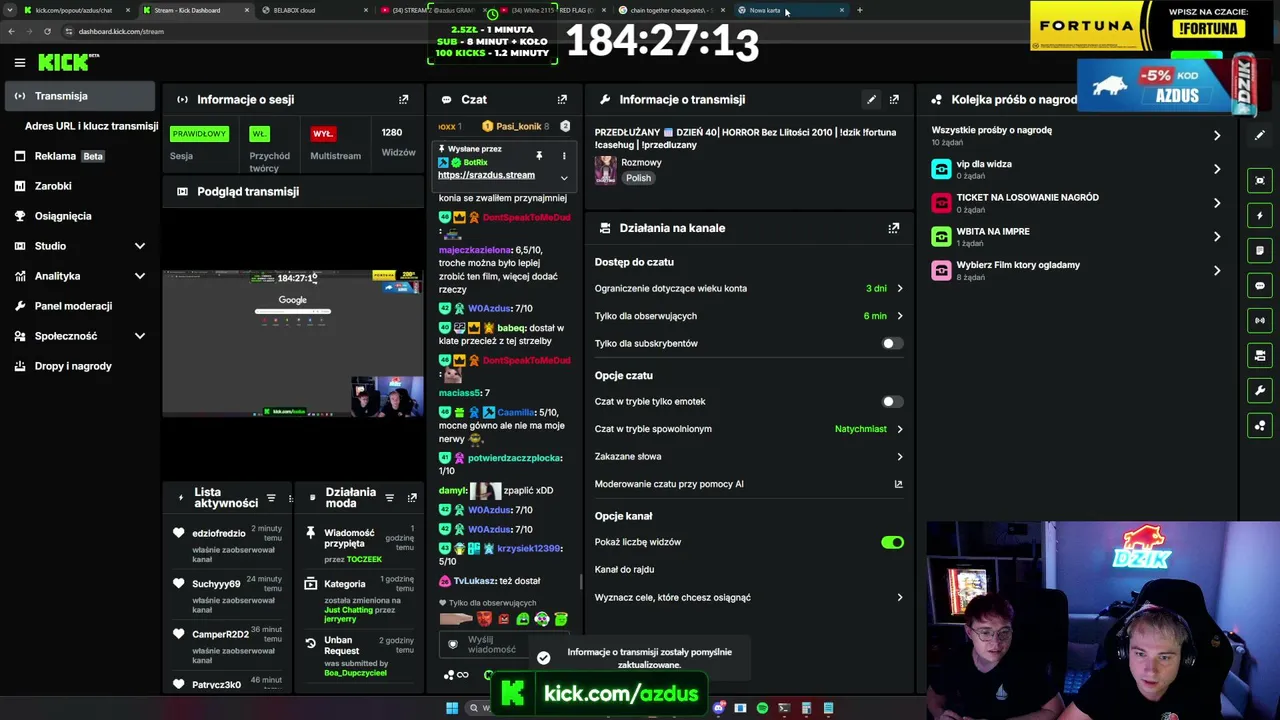Open the three-dot menu on the pinned message
The height and width of the screenshot is (720, 1280).
(x=564, y=156)
